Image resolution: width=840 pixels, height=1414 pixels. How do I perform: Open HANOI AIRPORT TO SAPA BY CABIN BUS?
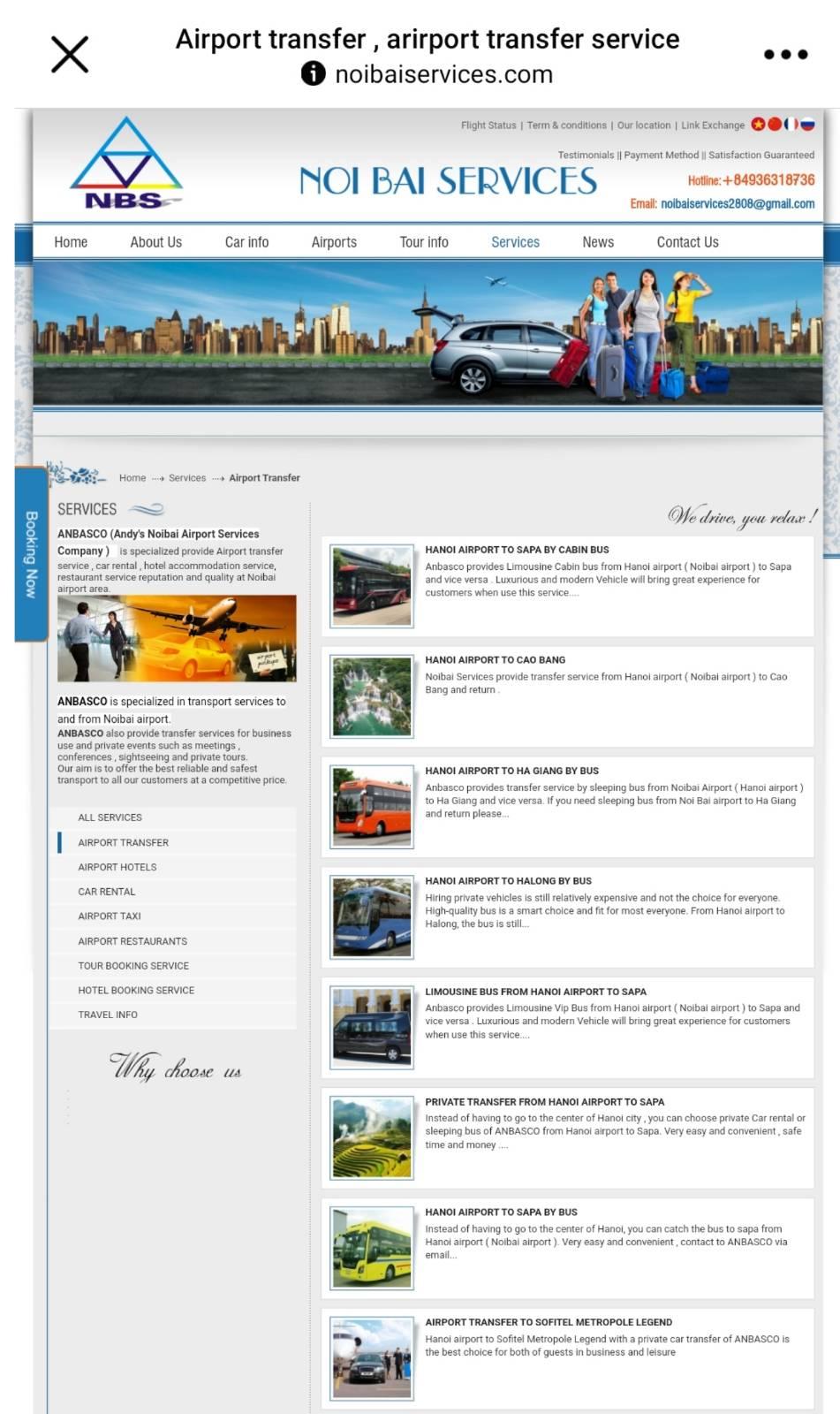pos(517,550)
